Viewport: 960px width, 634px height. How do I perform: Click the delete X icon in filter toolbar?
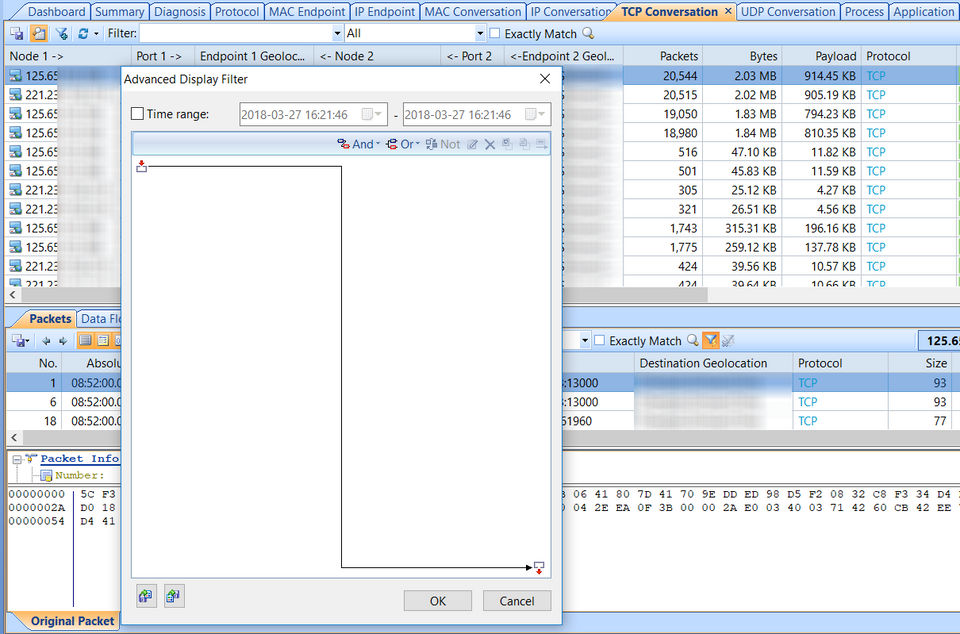pyautogui.click(x=490, y=144)
